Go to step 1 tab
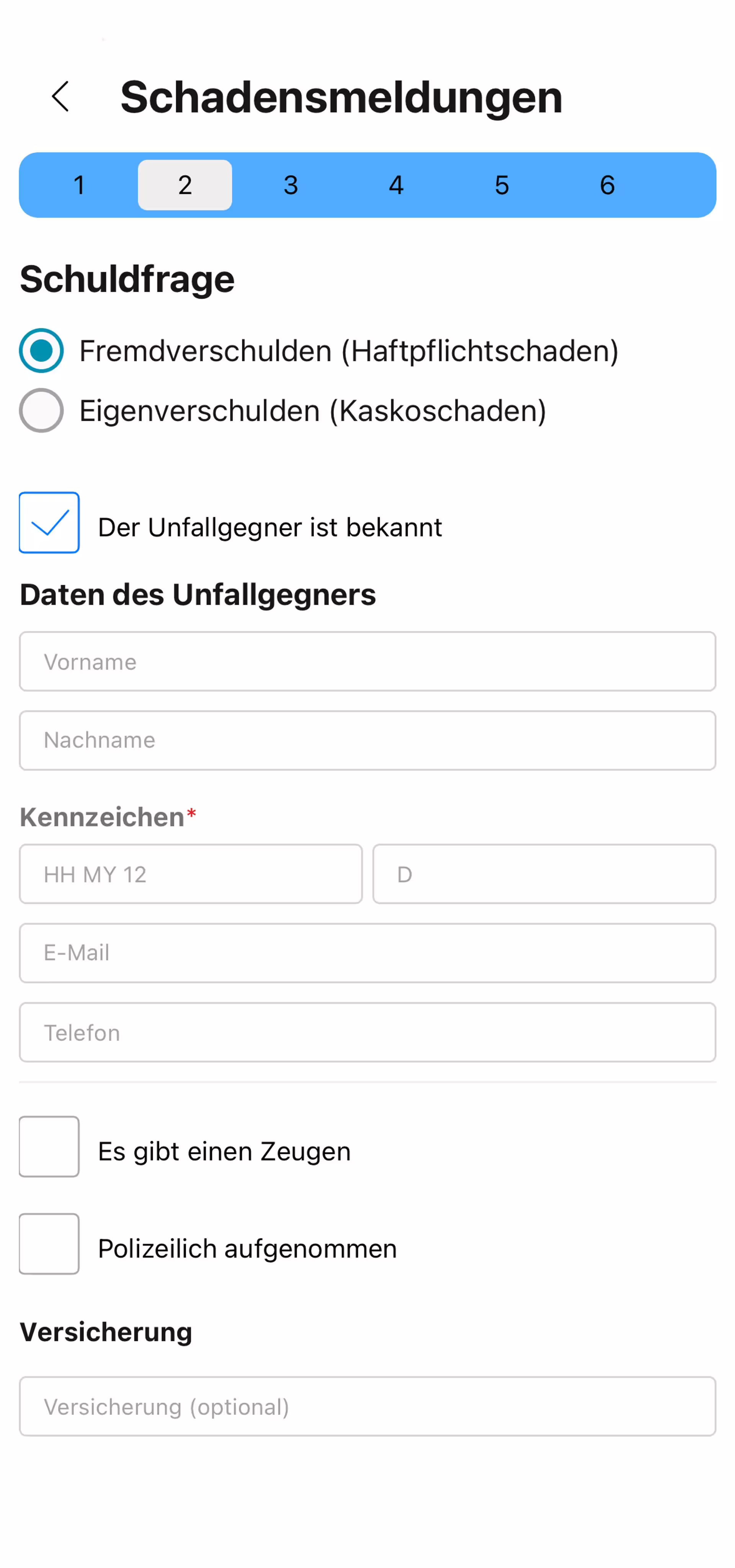Image resolution: width=735 pixels, height=1568 pixels. (x=79, y=185)
